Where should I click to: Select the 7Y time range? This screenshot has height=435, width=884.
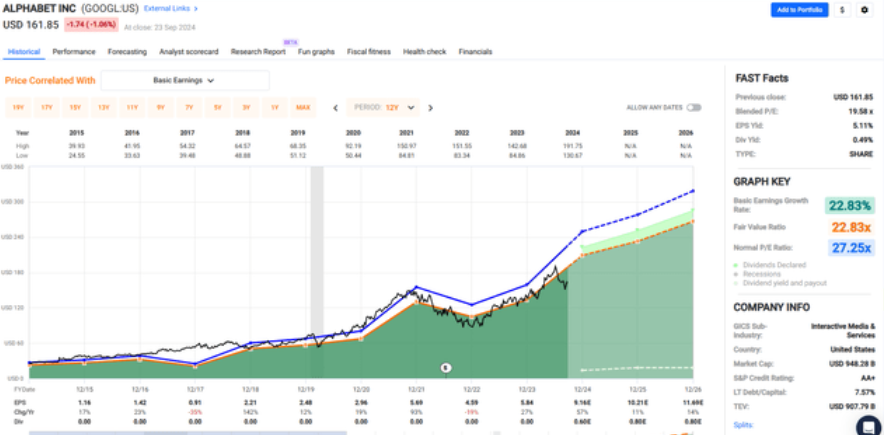[x=189, y=108]
